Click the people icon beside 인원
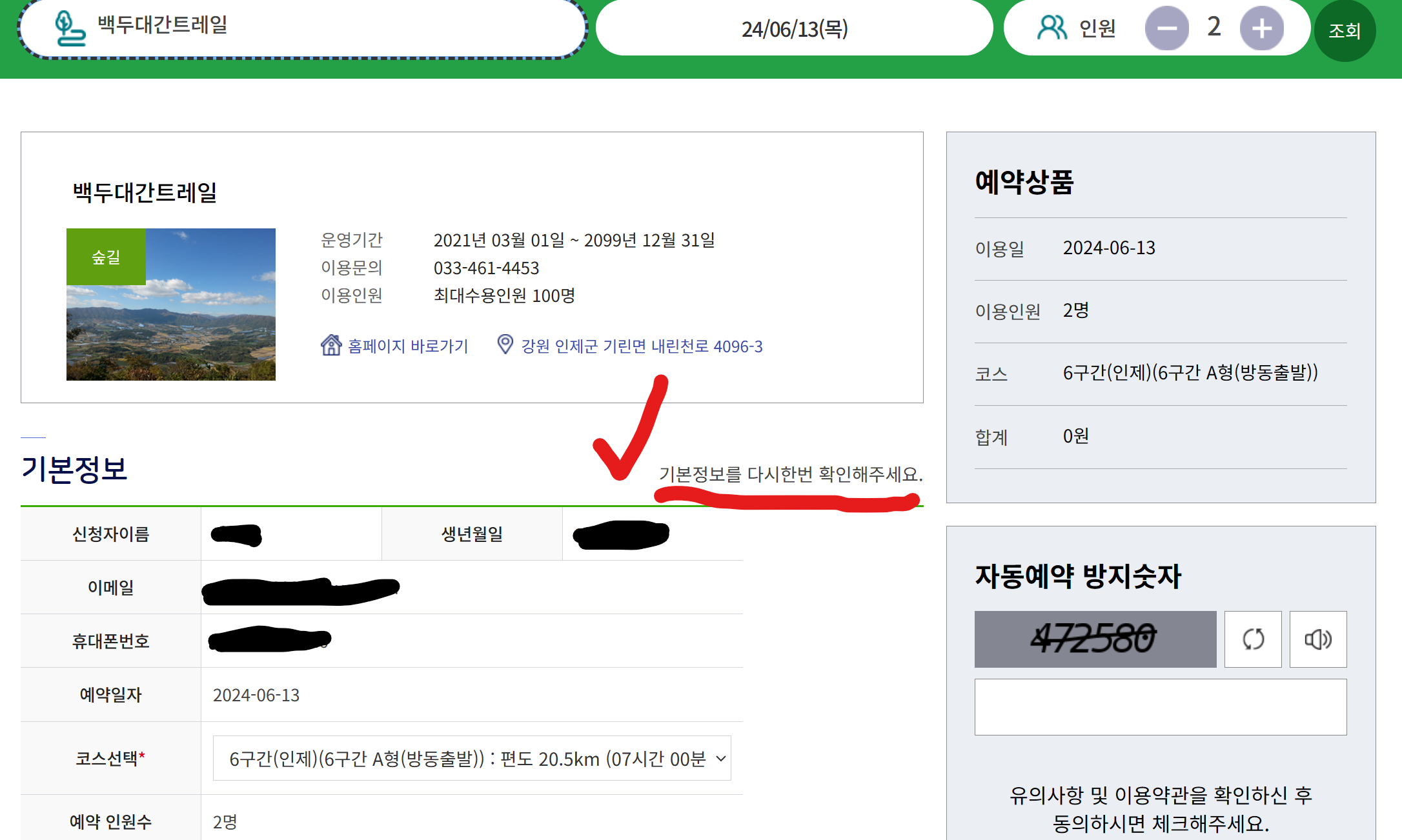Screen dimensions: 1402x840 point(1051,28)
